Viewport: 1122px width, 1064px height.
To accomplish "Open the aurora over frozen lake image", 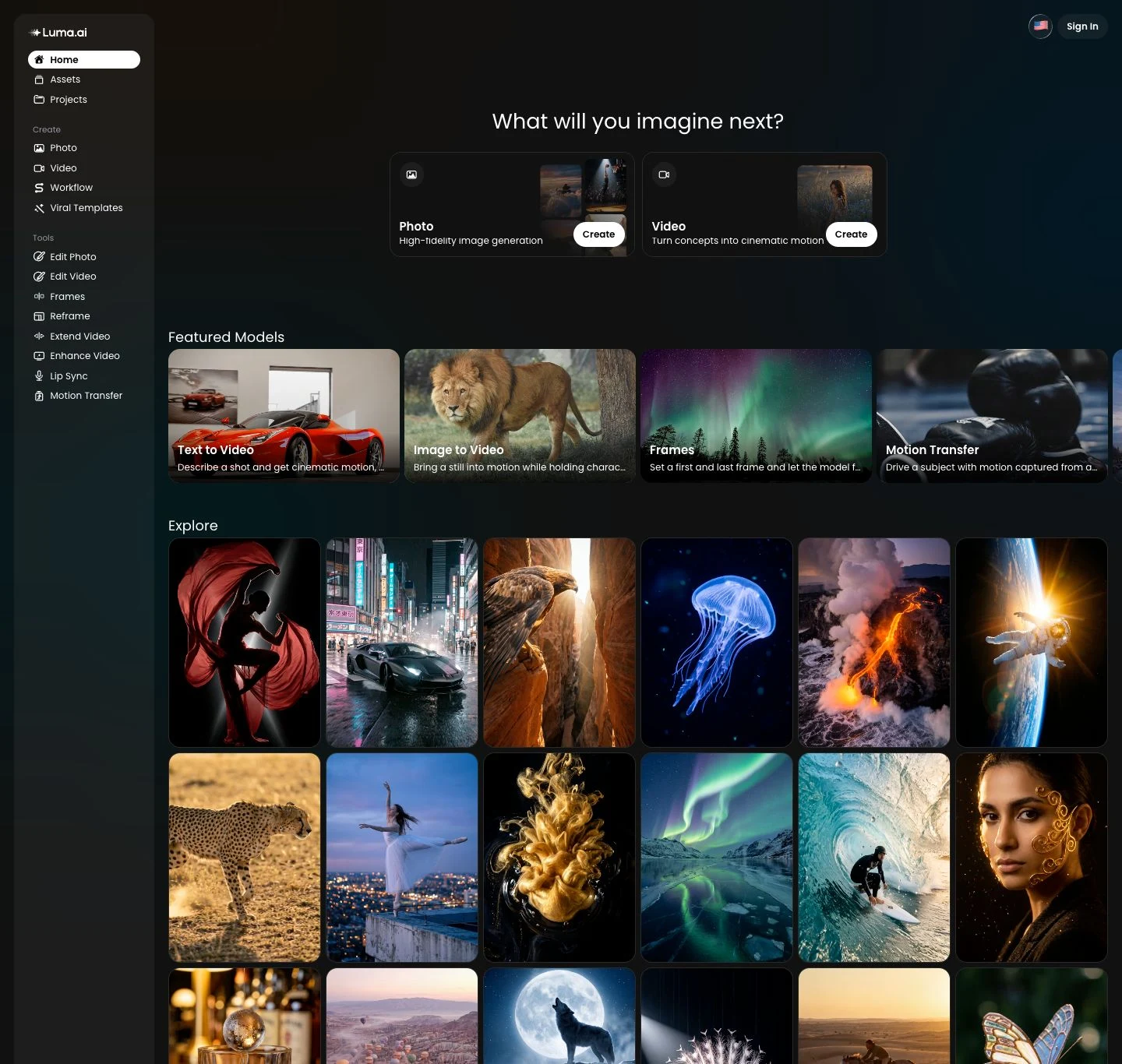I will coord(717,858).
